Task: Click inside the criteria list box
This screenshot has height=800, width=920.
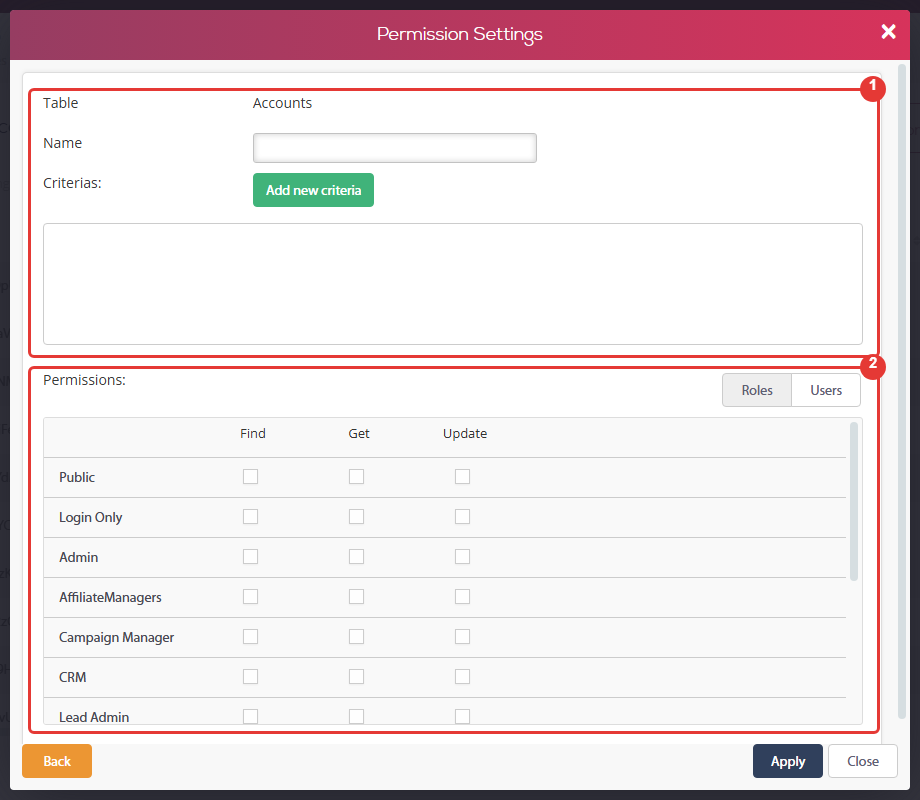Action: coord(452,284)
